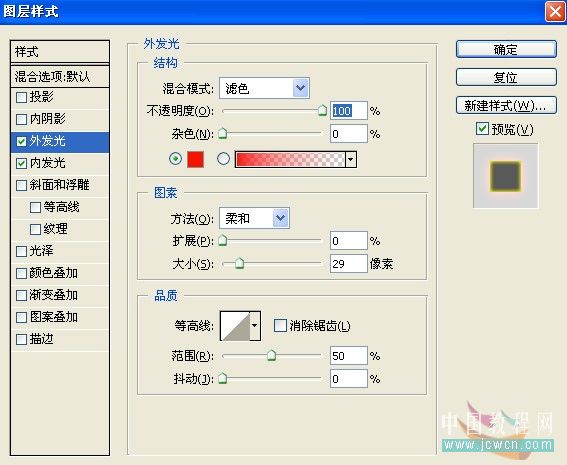Open the 混合模式 blend mode dropdown
Screen dimensions: 567x465
pos(264,88)
